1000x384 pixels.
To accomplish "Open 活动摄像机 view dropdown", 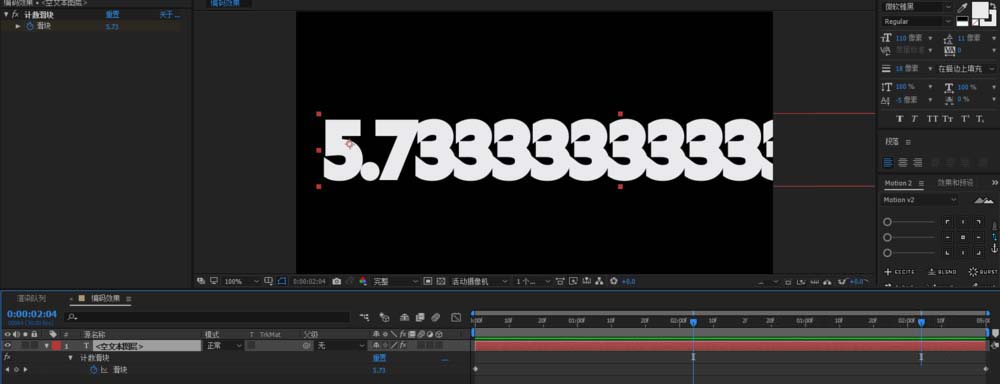I will click(480, 281).
